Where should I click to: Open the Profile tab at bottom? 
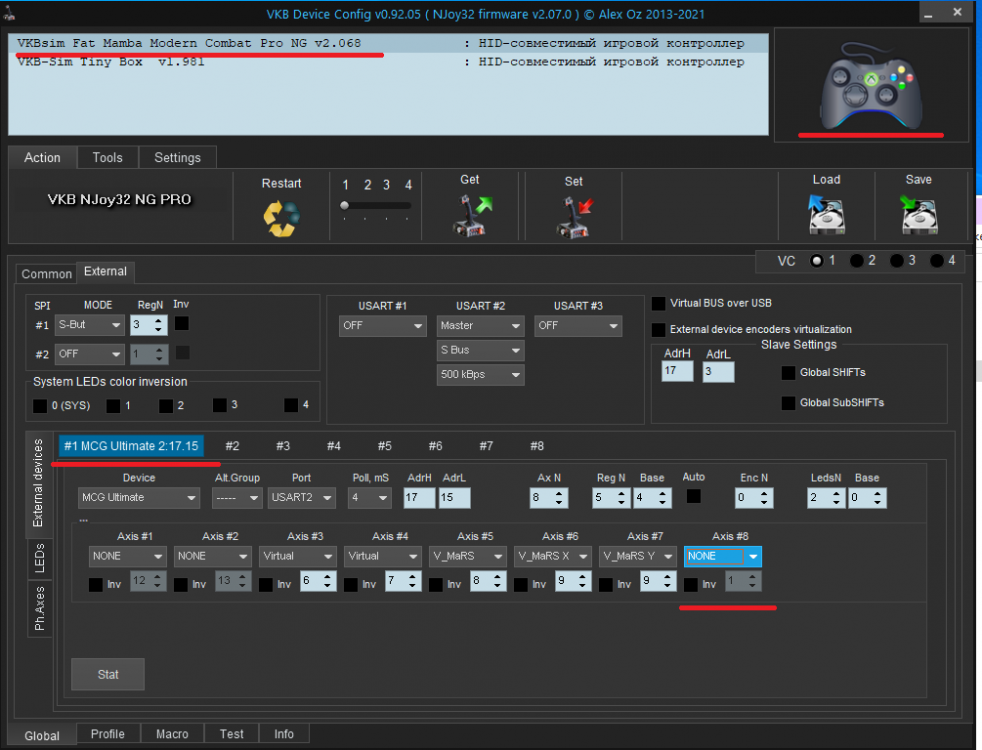pos(108,734)
